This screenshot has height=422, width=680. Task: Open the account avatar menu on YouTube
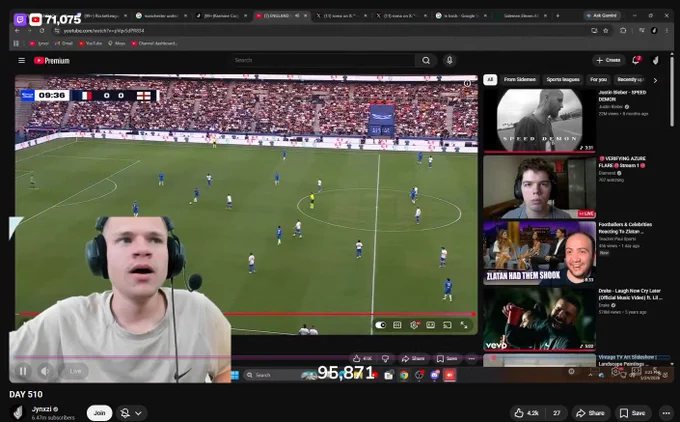click(656, 60)
